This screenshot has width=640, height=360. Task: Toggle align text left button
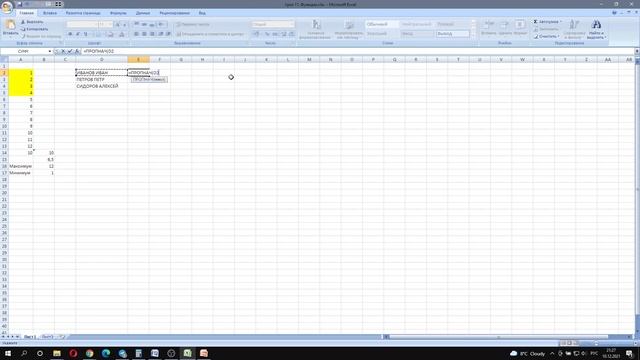point(136,34)
